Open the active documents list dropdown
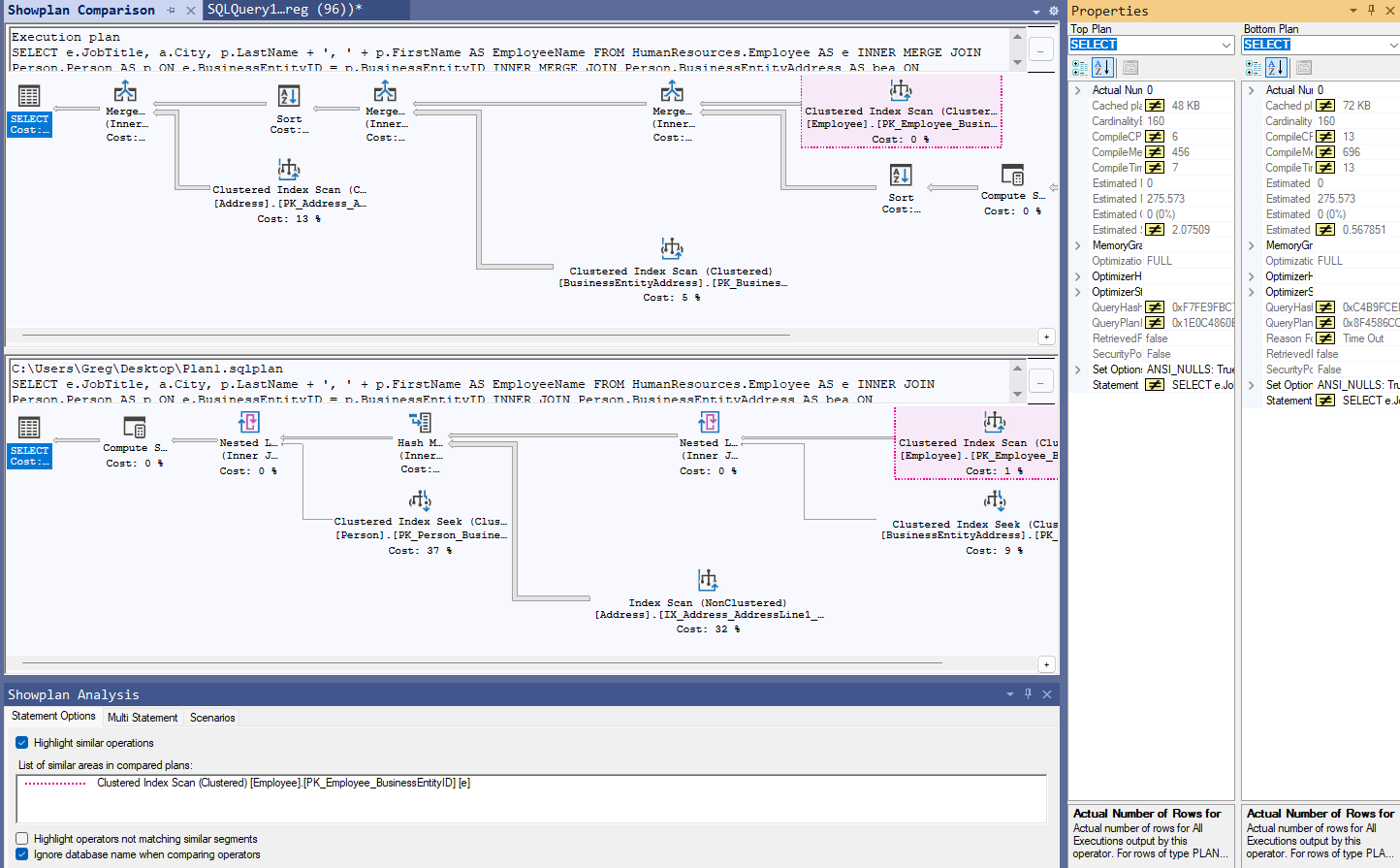Screen dimensions: 1400x868 [x=1035, y=11]
